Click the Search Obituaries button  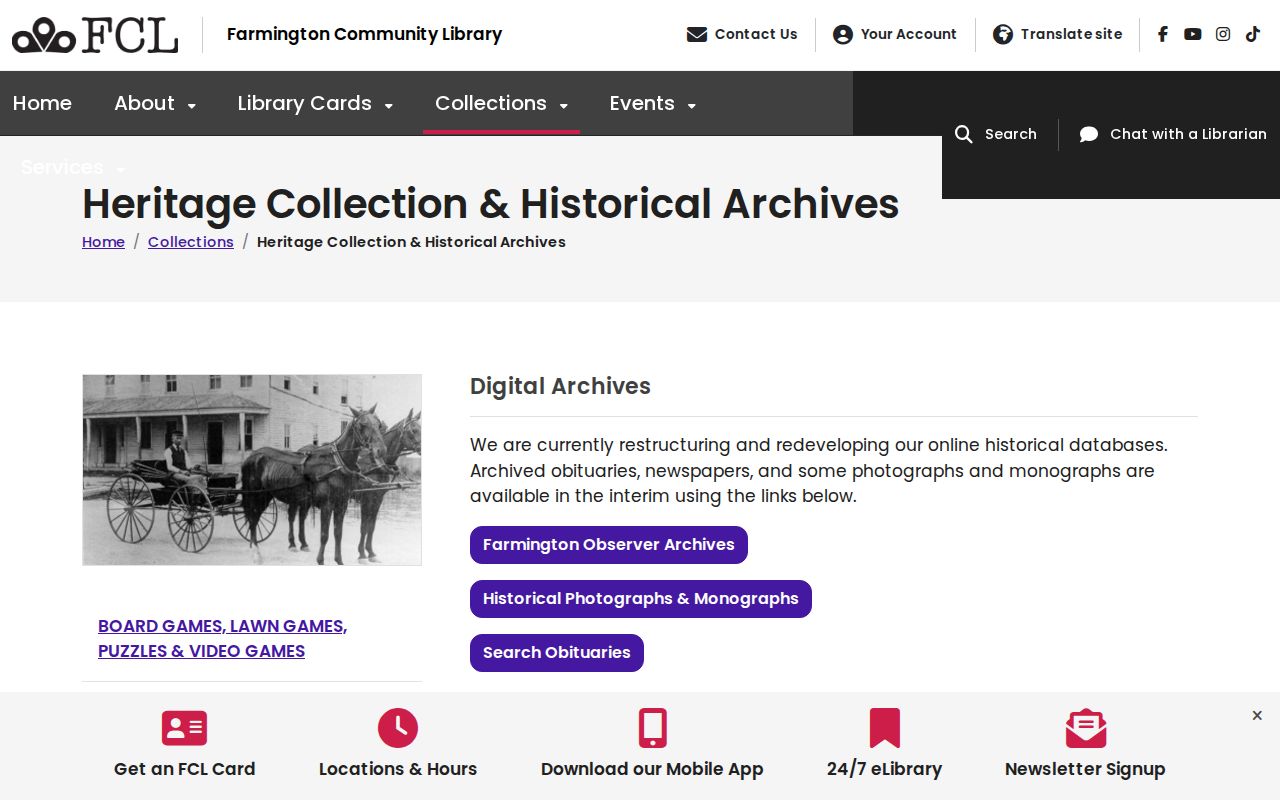557,653
